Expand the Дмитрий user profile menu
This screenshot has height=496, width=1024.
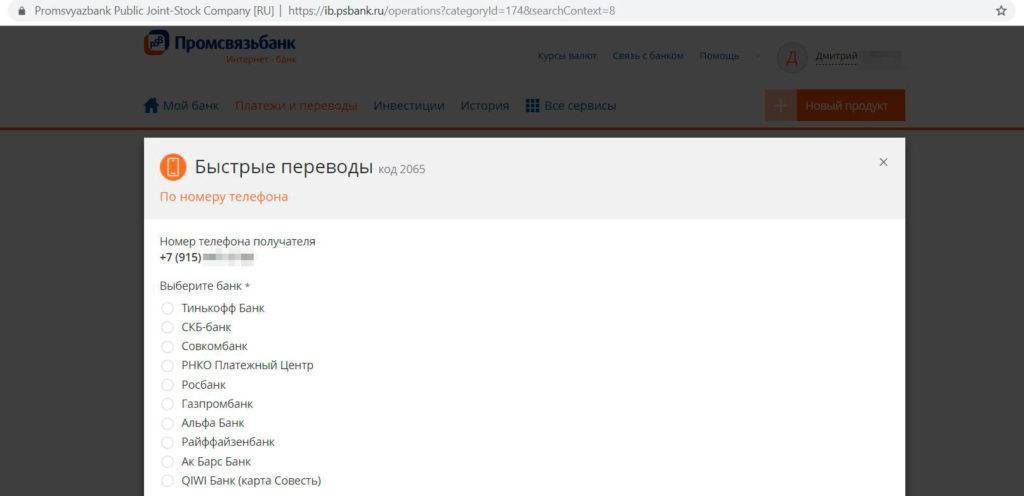click(836, 56)
